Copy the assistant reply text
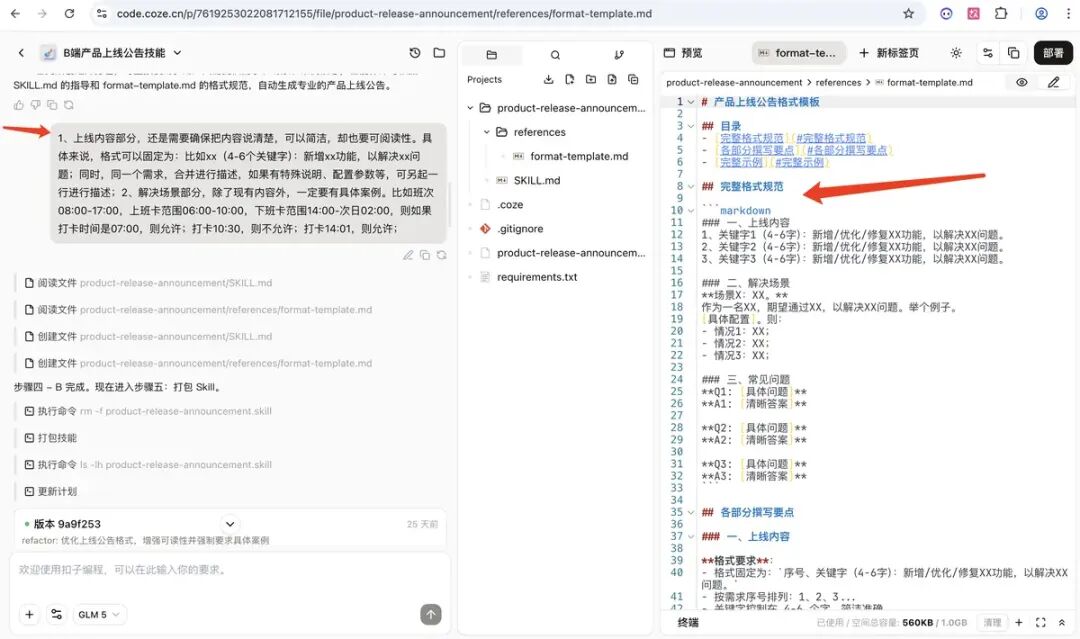 (x=52, y=105)
